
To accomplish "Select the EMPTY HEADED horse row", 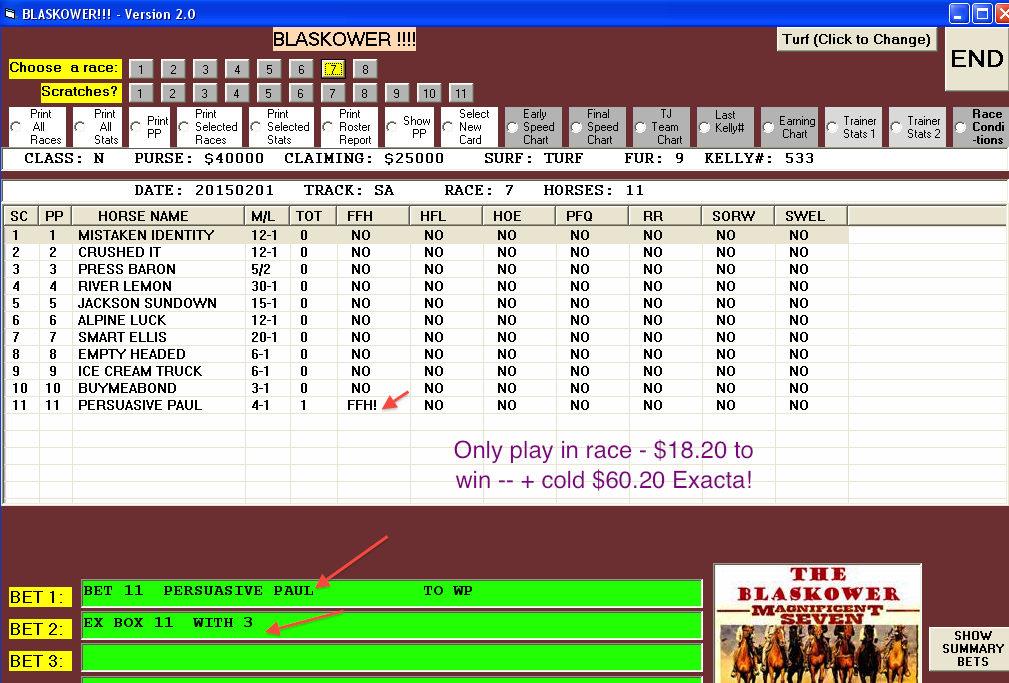I will tap(426, 354).
